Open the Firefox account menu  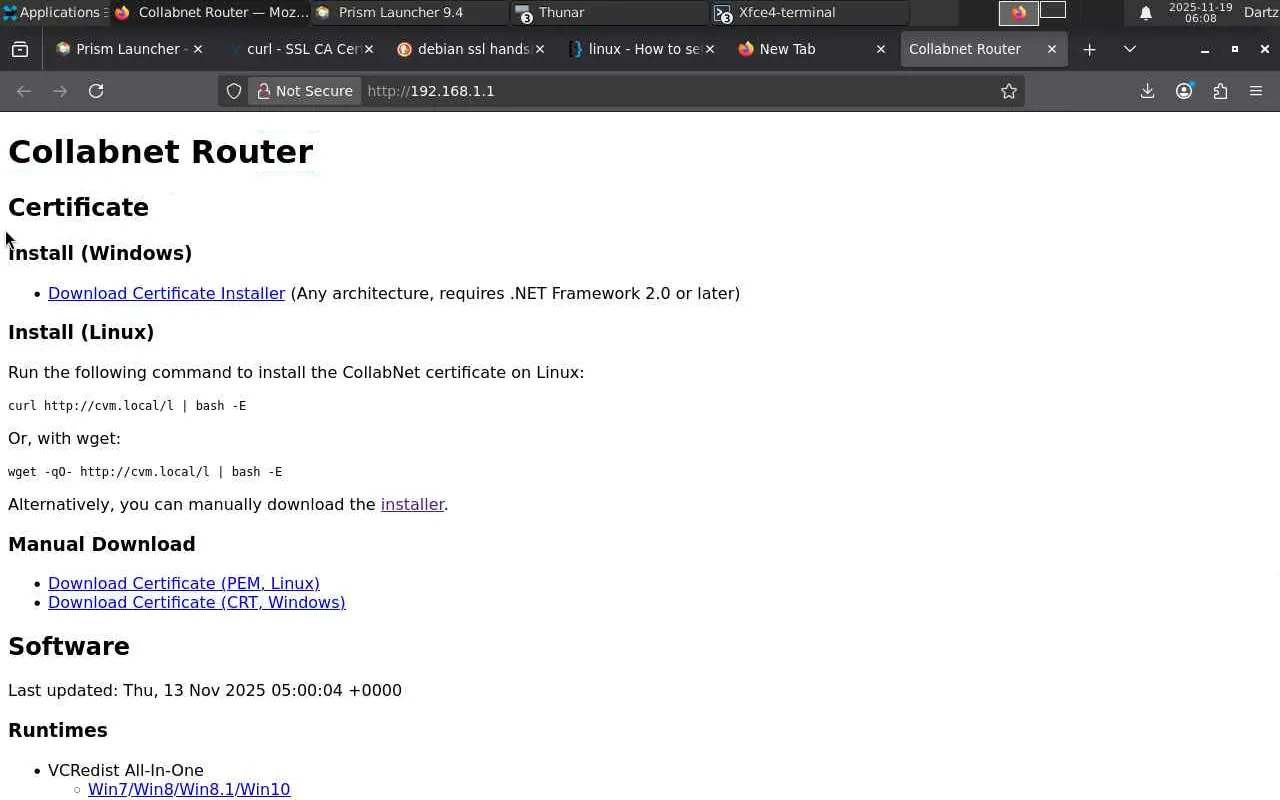(1184, 91)
